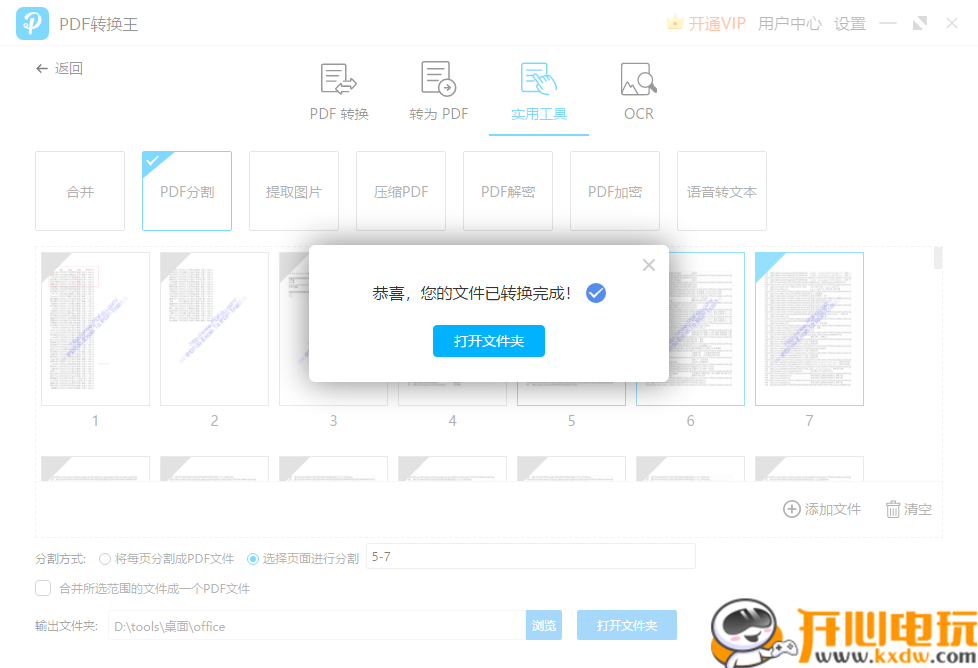Select the 选择页面进行分割 option
The image size is (978, 668).
[x=253, y=559]
